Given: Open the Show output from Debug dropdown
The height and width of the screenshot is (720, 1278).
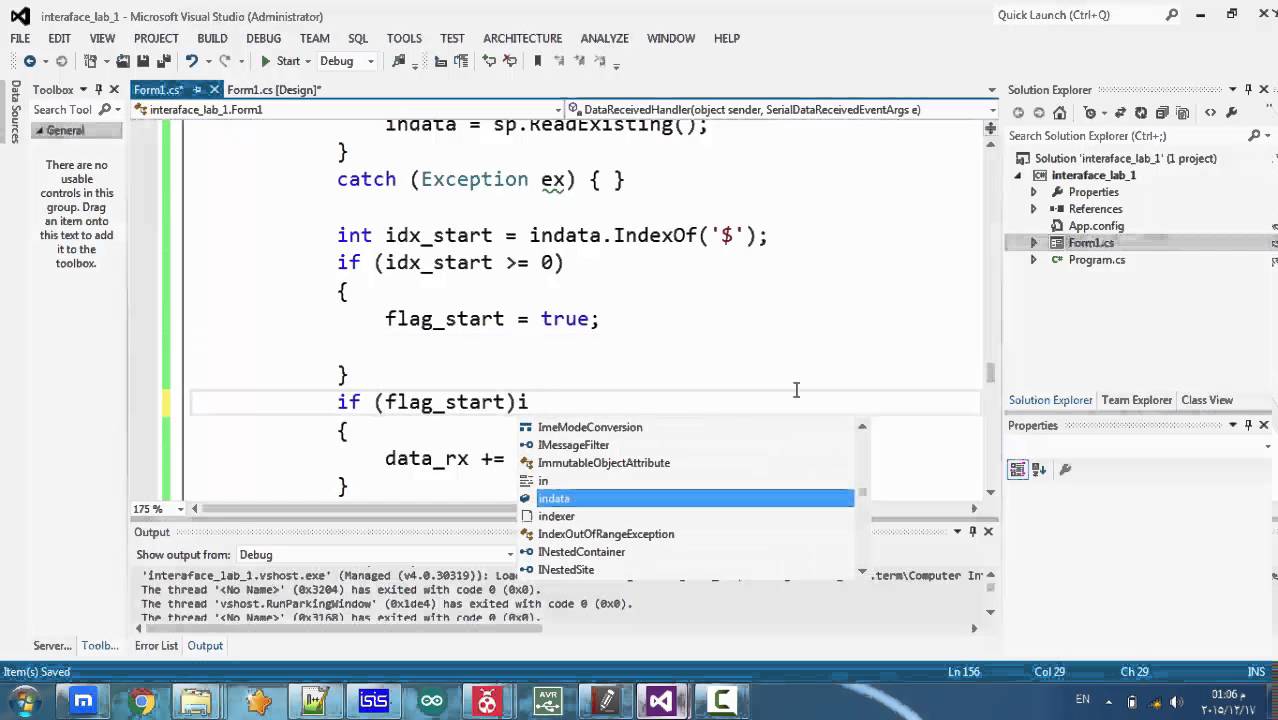Looking at the screenshot, I should click(x=376, y=555).
